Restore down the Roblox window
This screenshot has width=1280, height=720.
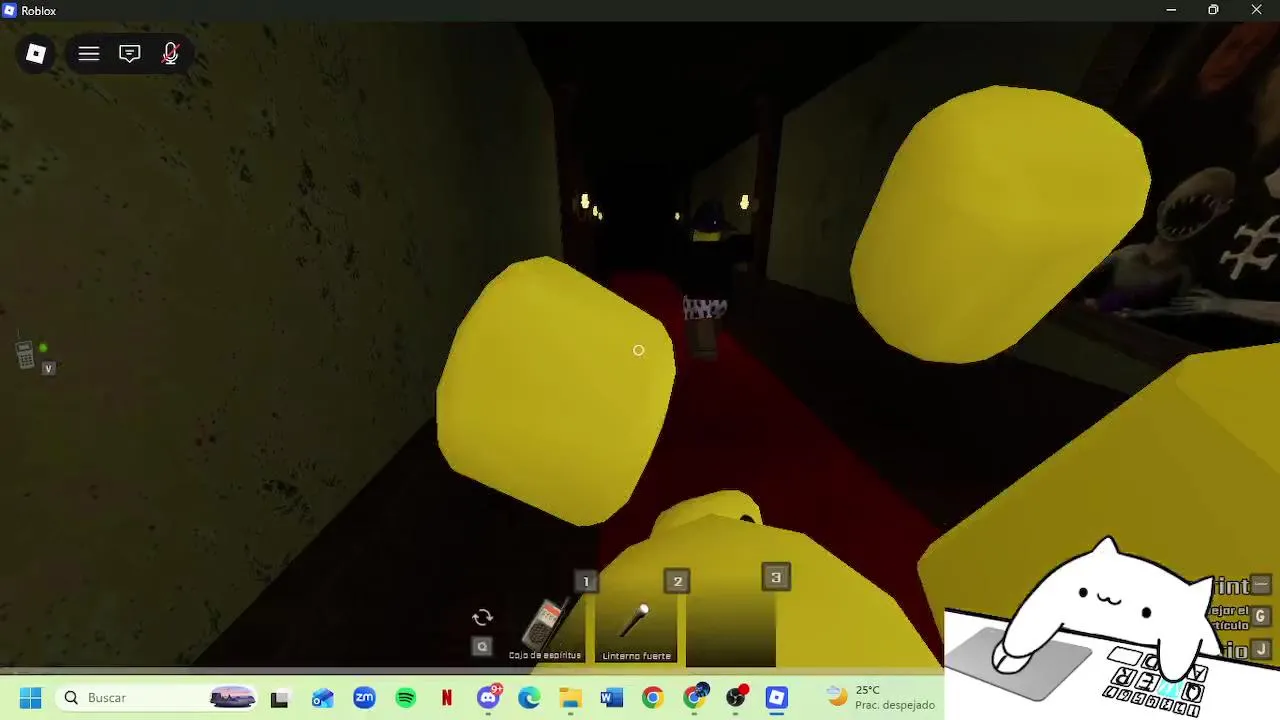pyautogui.click(x=1213, y=10)
